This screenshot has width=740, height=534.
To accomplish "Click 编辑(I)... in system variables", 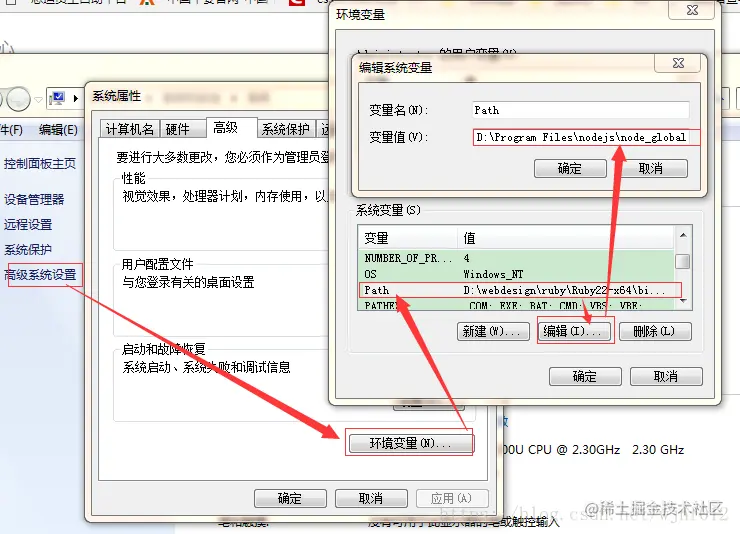I will click(574, 331).
